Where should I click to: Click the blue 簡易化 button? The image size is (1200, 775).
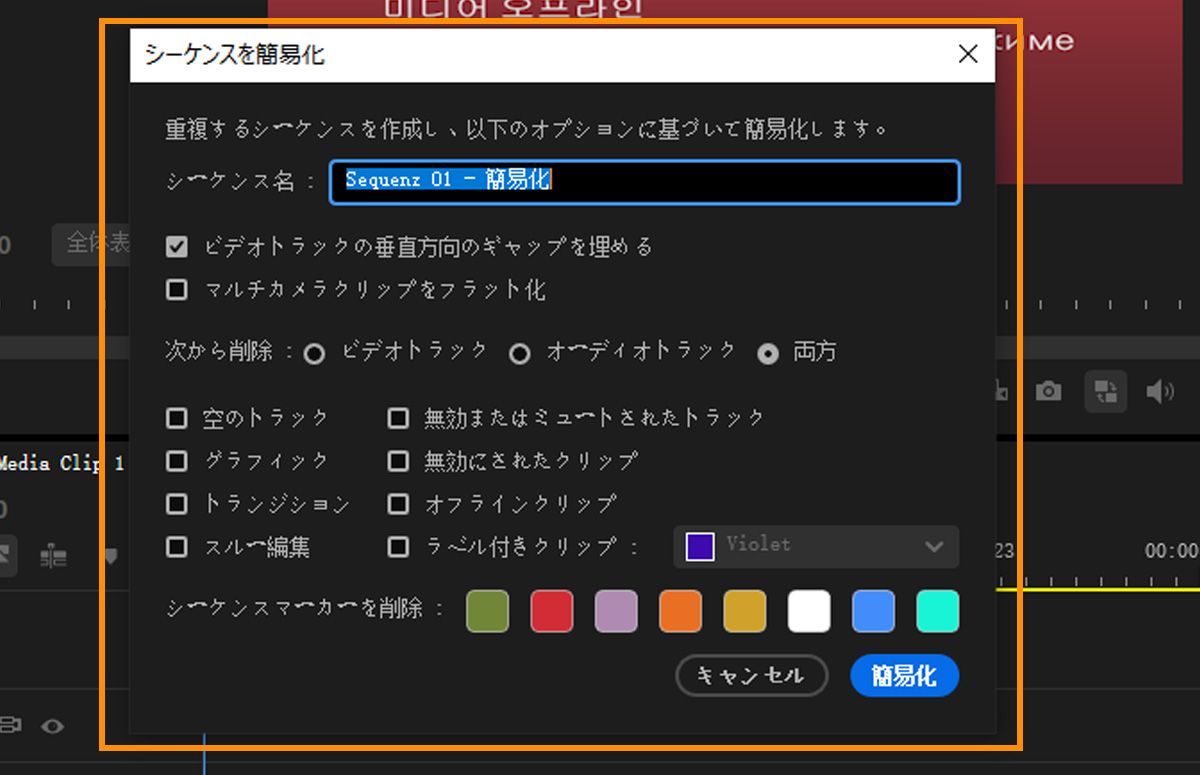pyautogui.click(x=904, y=676)
